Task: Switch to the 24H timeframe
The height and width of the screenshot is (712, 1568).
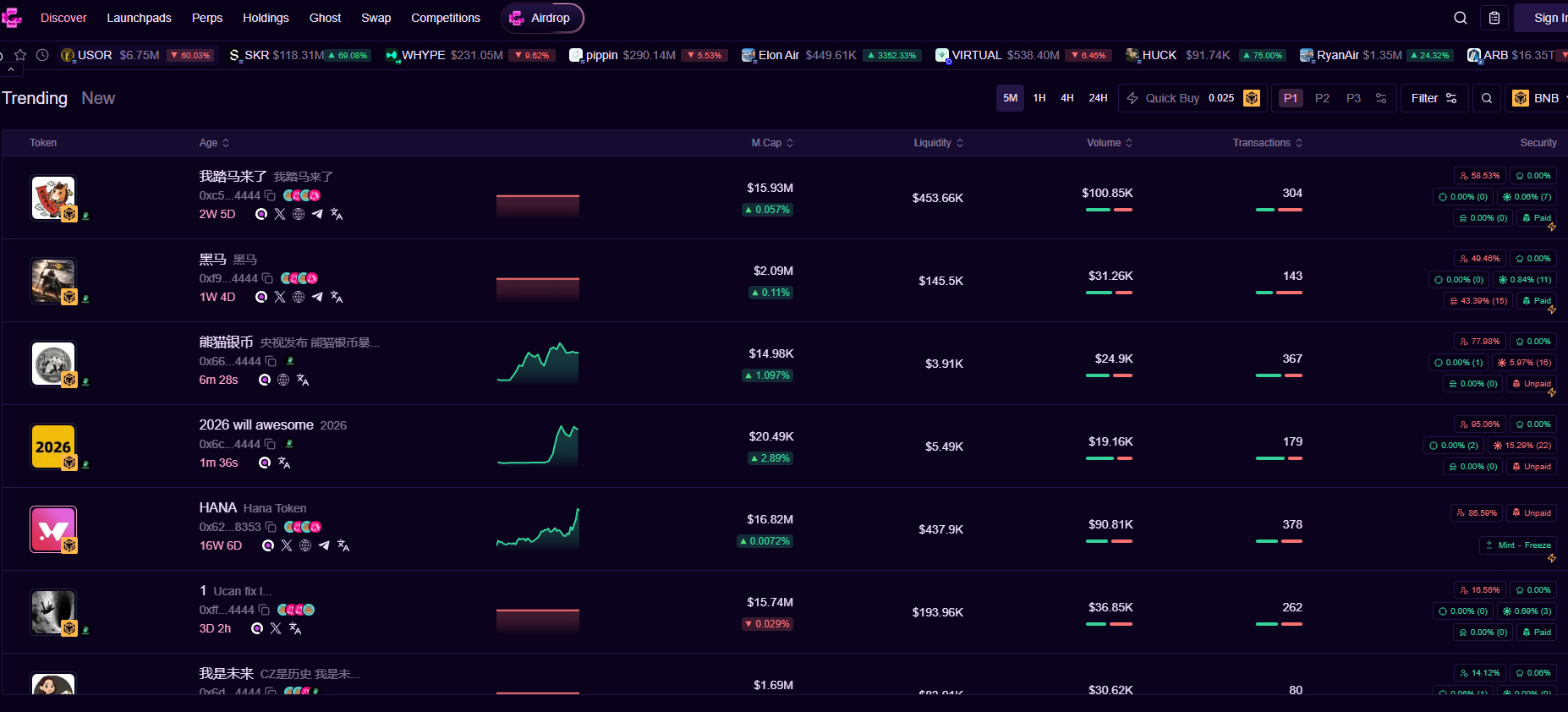Action: [x=1098, y=98]
